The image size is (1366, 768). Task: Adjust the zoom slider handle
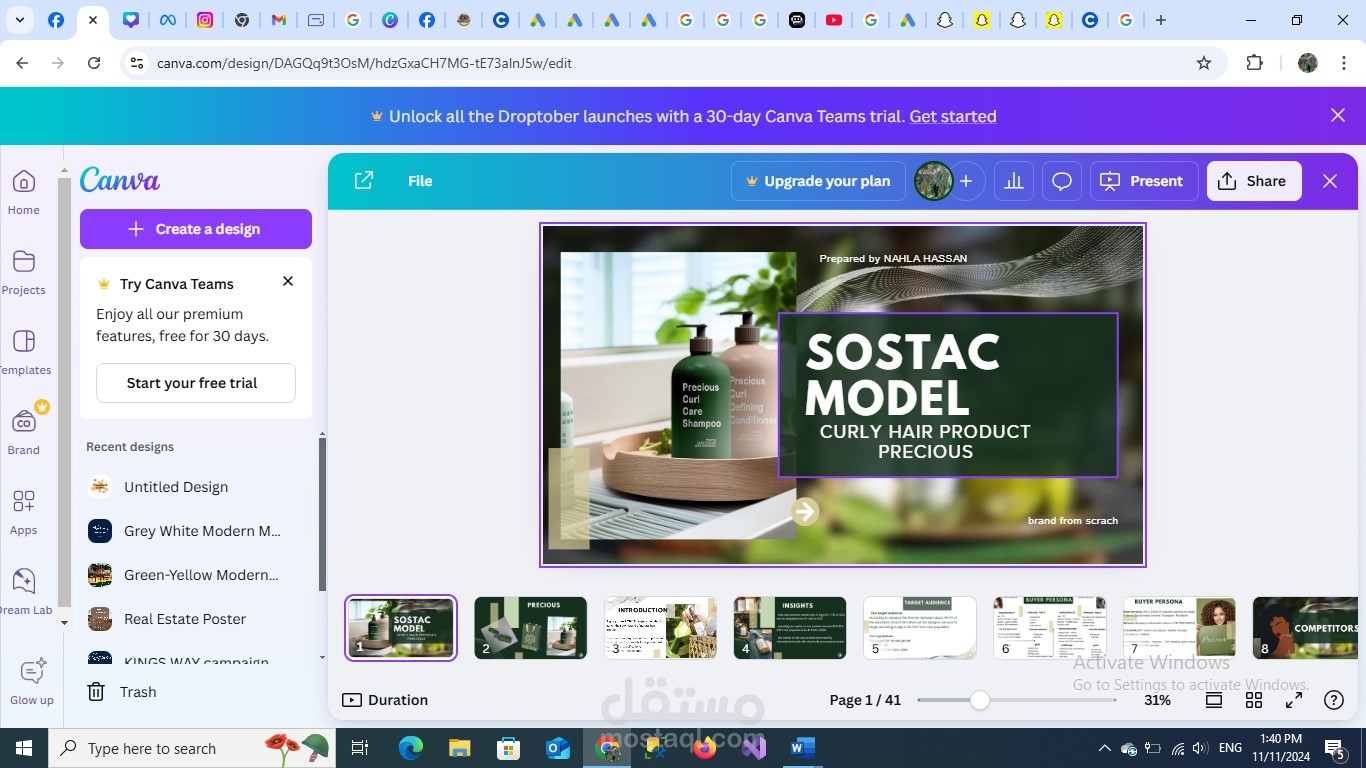pyautogui.click(x=980, y=700)
